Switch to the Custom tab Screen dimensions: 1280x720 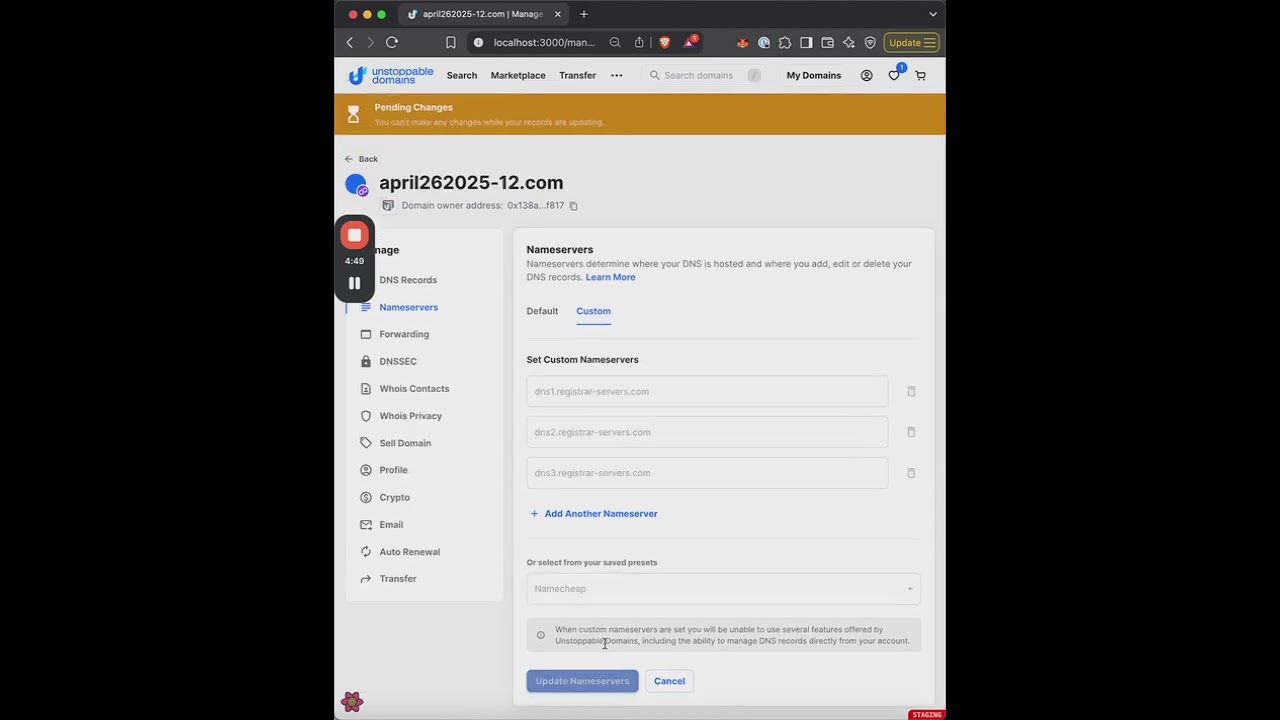coord(593,311)
